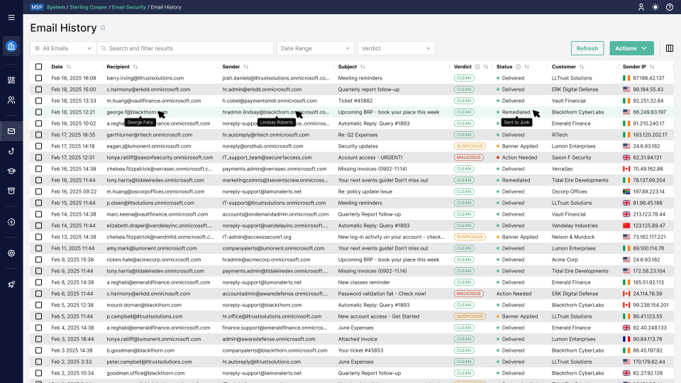Image resolution: width=681 pixels, height=383 pixels.
Task: Check the Re: policy update issue row
Action: [x=39, y=192]
